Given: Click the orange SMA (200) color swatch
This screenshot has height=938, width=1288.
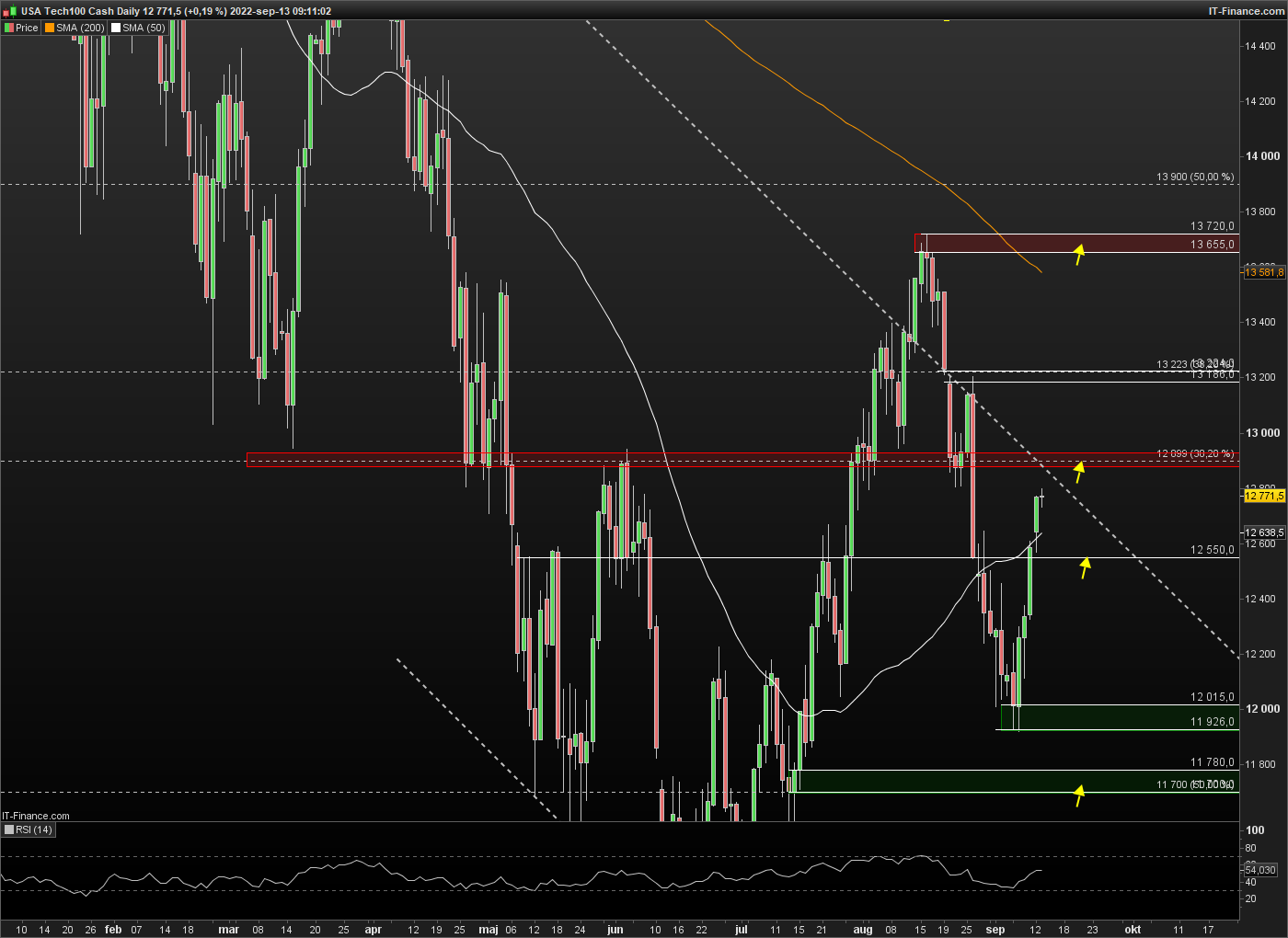Looking at the screenshot, I should [50, 28].
